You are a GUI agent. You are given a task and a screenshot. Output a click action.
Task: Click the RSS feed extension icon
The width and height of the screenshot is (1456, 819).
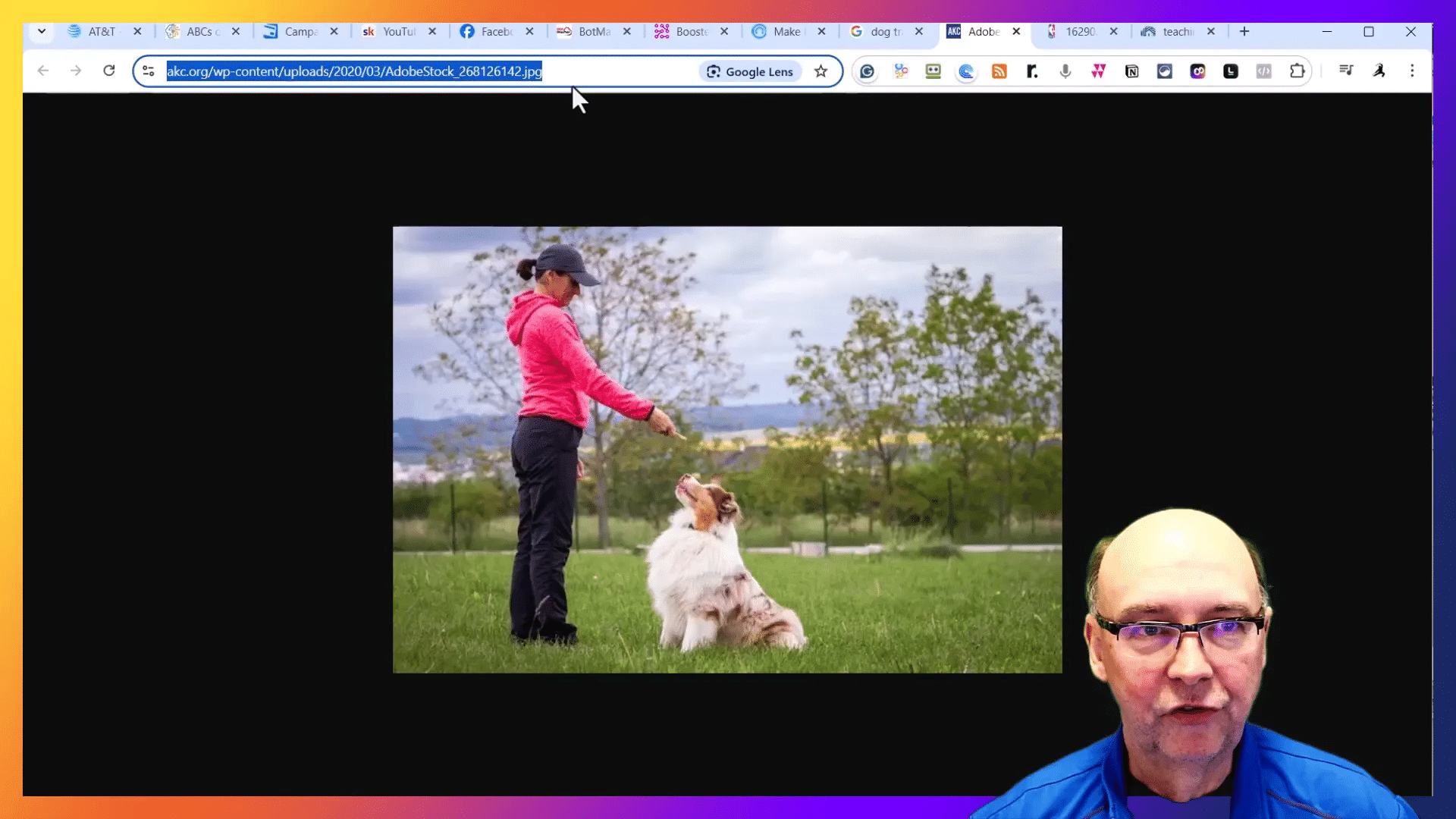click(x=999, y=71)
